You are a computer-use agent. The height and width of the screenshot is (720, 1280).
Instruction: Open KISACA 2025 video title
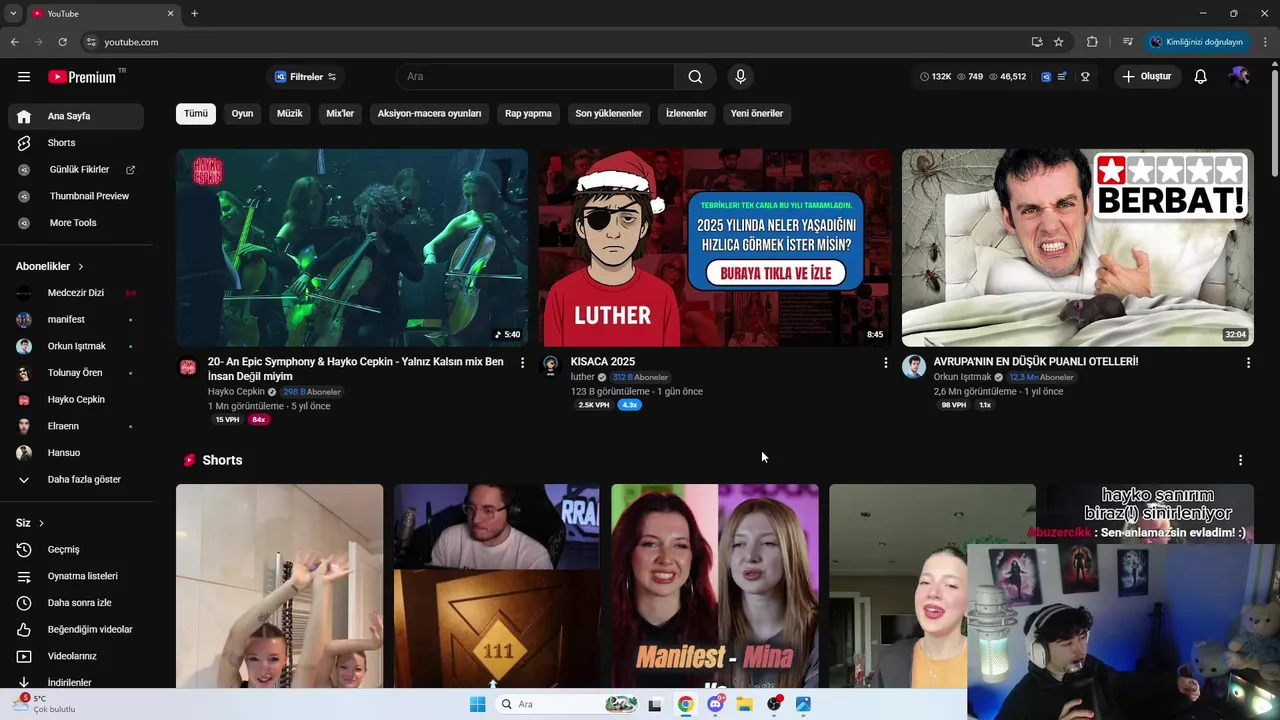(603, 362)
